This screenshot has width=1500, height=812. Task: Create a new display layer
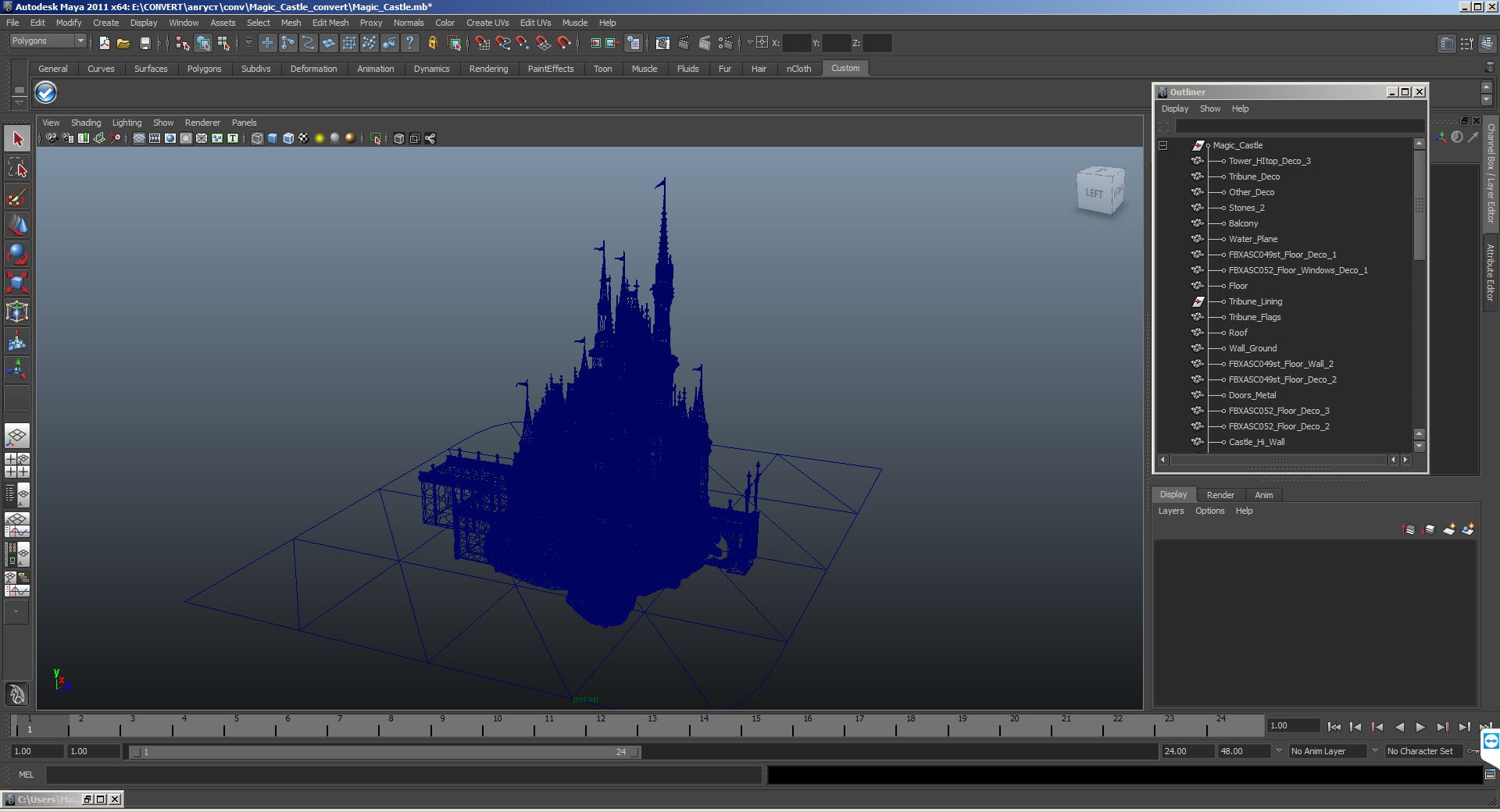coord(1449,529)
